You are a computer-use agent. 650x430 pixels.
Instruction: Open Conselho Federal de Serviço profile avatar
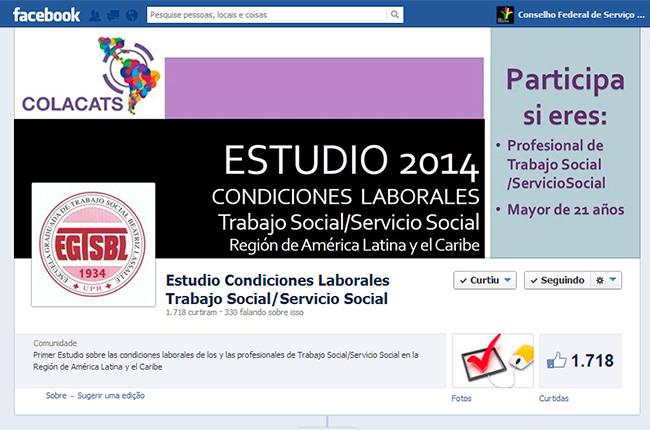click(505, 15)
